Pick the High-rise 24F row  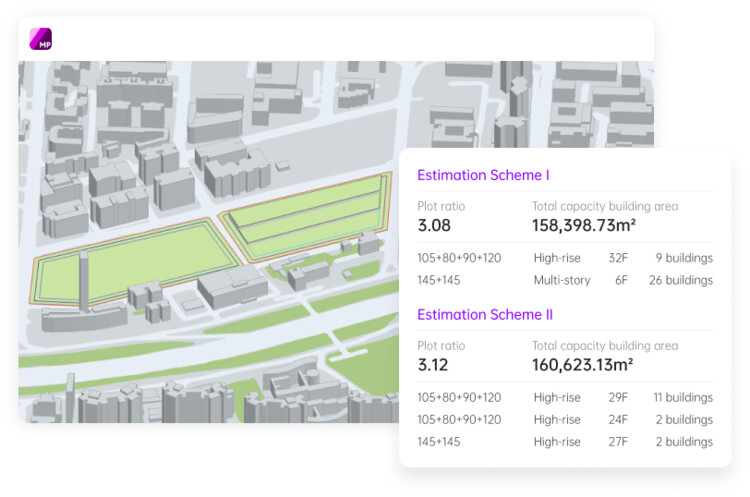[x=564, y=420]
